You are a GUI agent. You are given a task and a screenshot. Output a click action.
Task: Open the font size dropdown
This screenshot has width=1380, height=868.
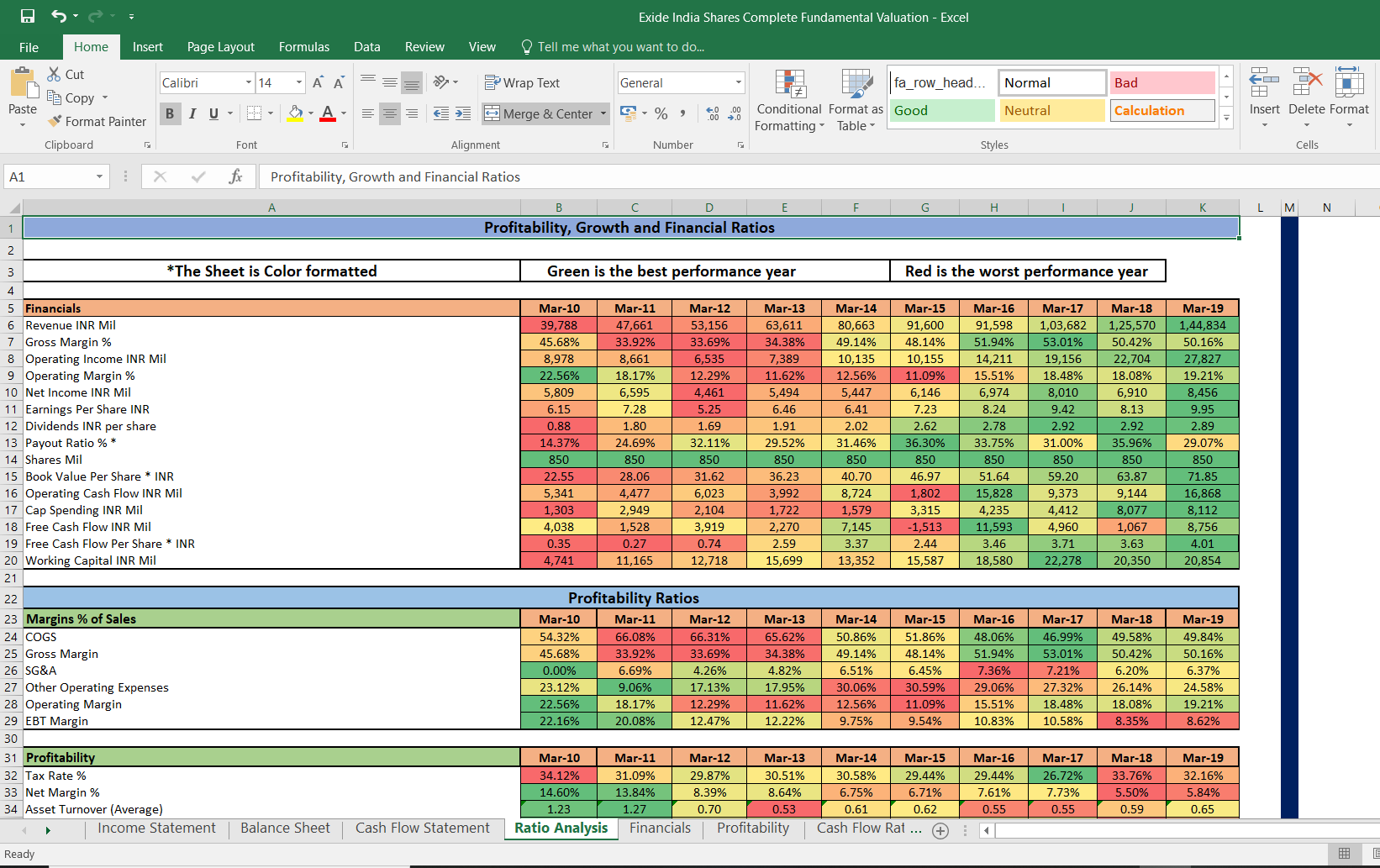coord(299,82)
